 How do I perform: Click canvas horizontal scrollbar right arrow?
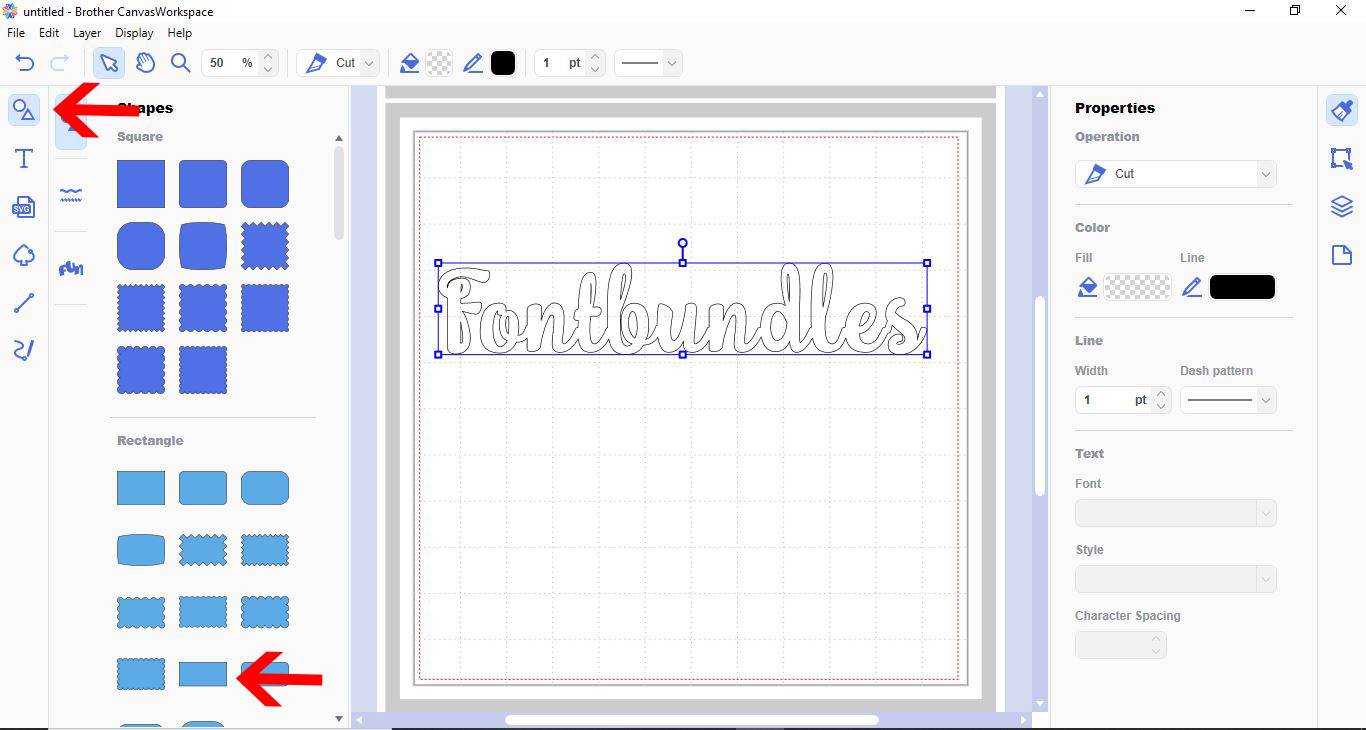tap(1023, 720)
